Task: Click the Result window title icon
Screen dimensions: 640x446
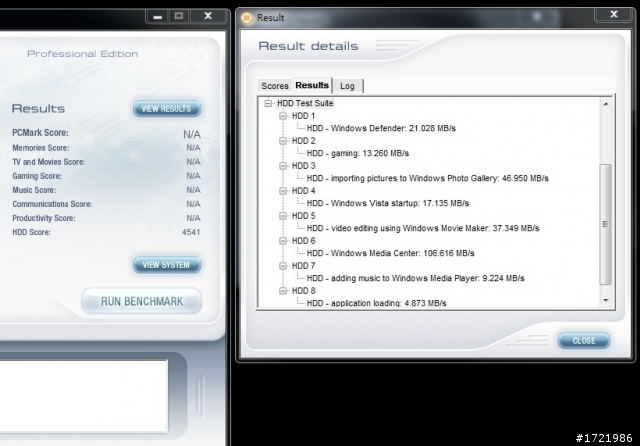Action: click(247, 18)
